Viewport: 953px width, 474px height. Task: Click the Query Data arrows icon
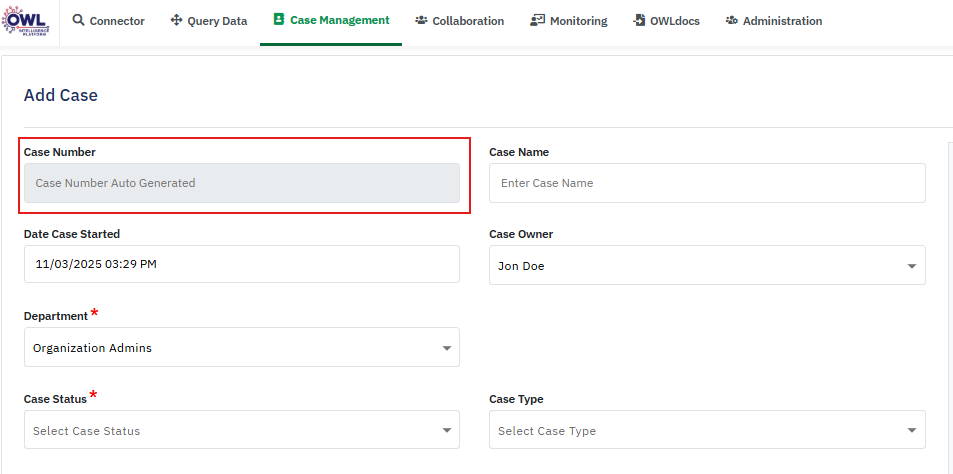[176, 21]
